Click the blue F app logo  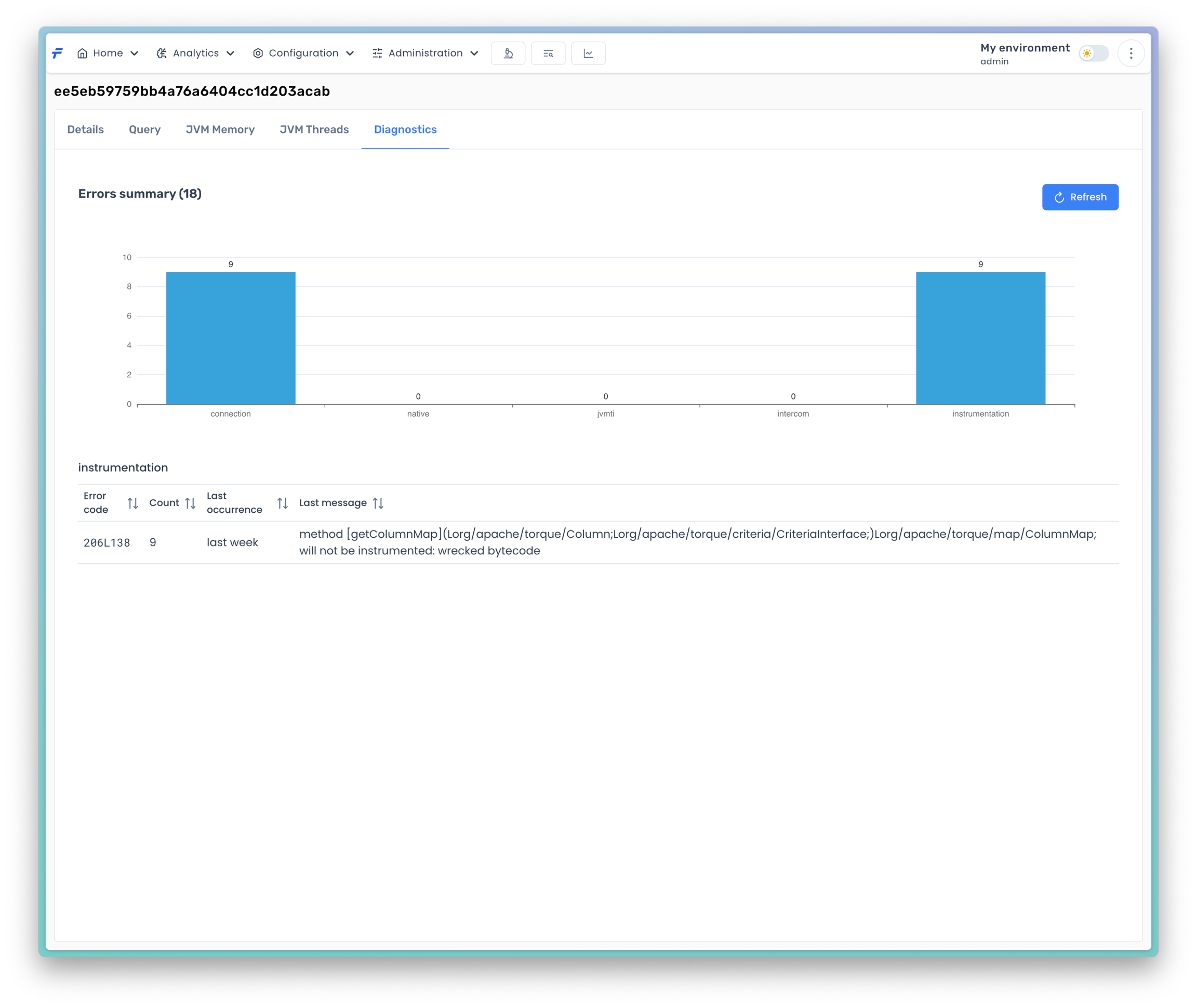[57, 53]
